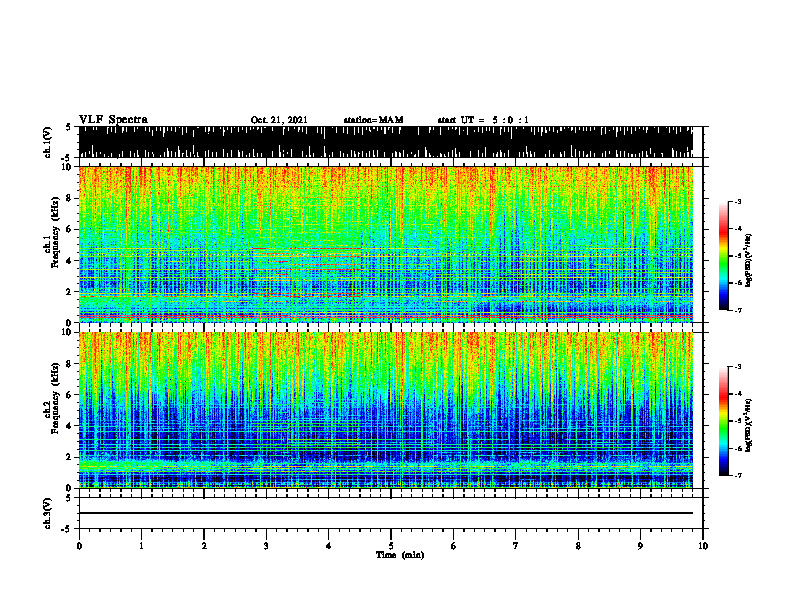Click the time axis tick label "9"
The height and width of the screenshot is (612, 792).
coord(640,546)
